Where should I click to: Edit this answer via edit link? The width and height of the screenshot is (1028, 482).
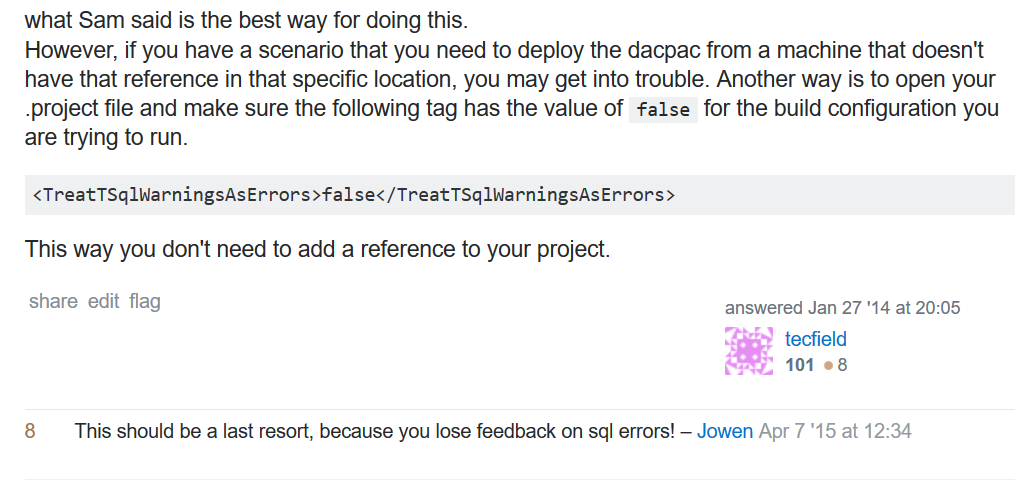point(103,301)
